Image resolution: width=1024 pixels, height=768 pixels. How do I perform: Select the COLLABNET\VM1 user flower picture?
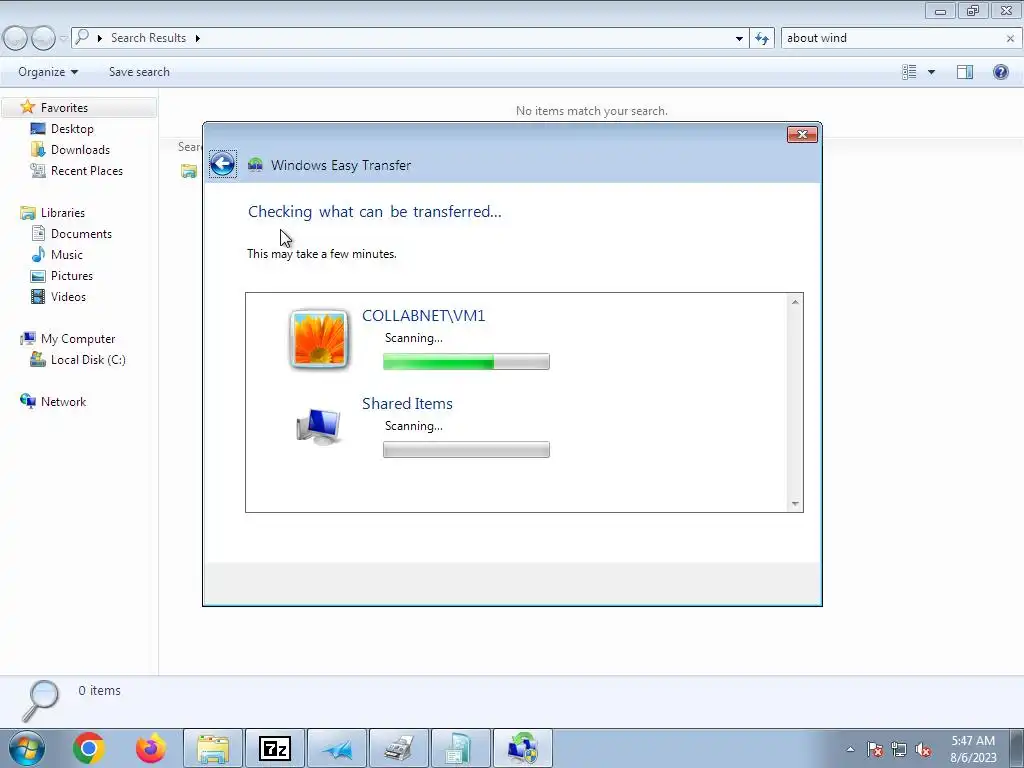coord(319,339)
